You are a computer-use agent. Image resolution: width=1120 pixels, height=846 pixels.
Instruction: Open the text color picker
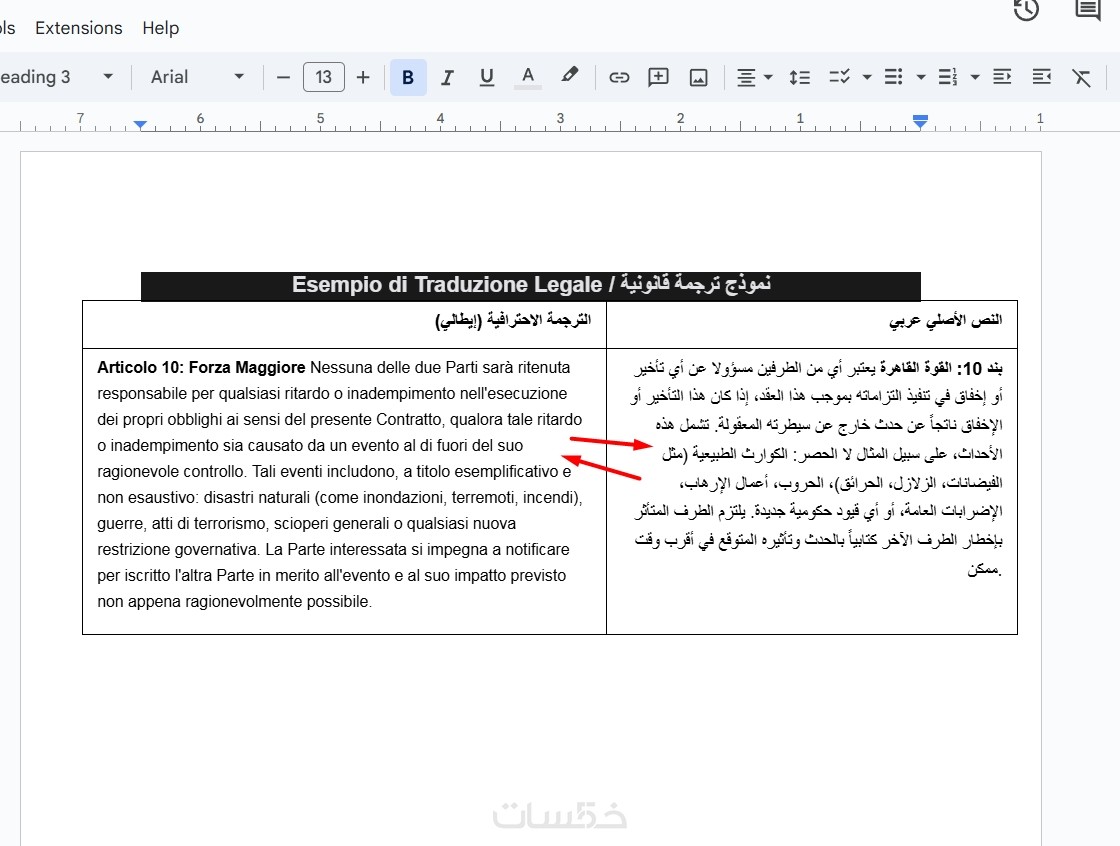coord(528,77)
